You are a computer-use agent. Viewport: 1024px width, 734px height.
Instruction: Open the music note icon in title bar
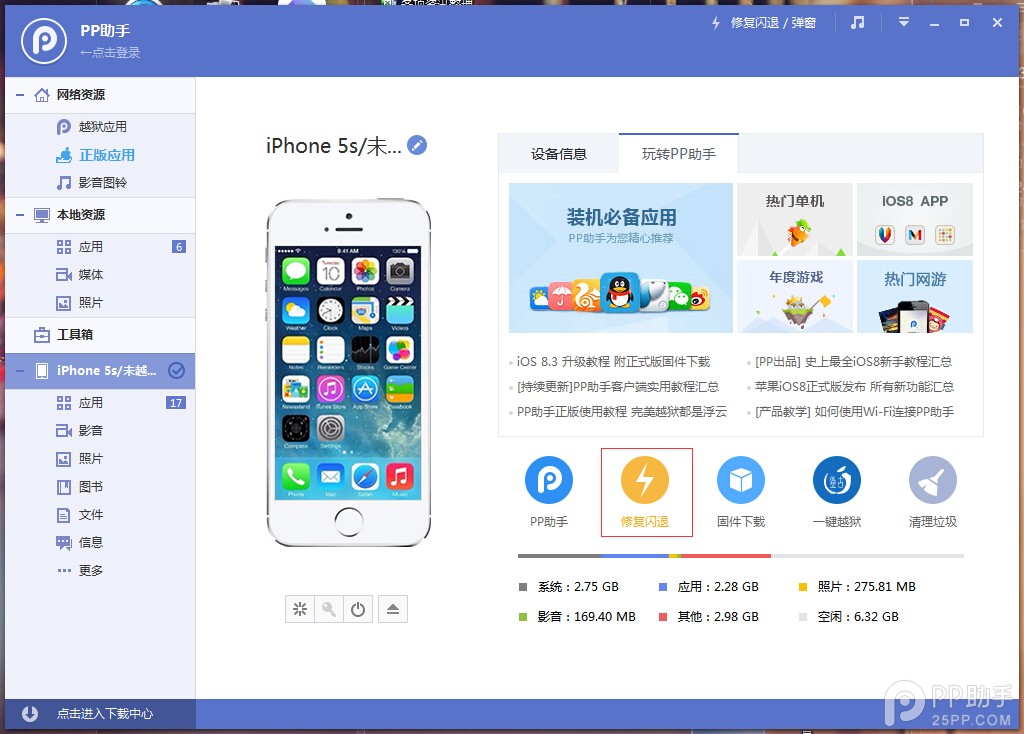(x=857, y=22)
